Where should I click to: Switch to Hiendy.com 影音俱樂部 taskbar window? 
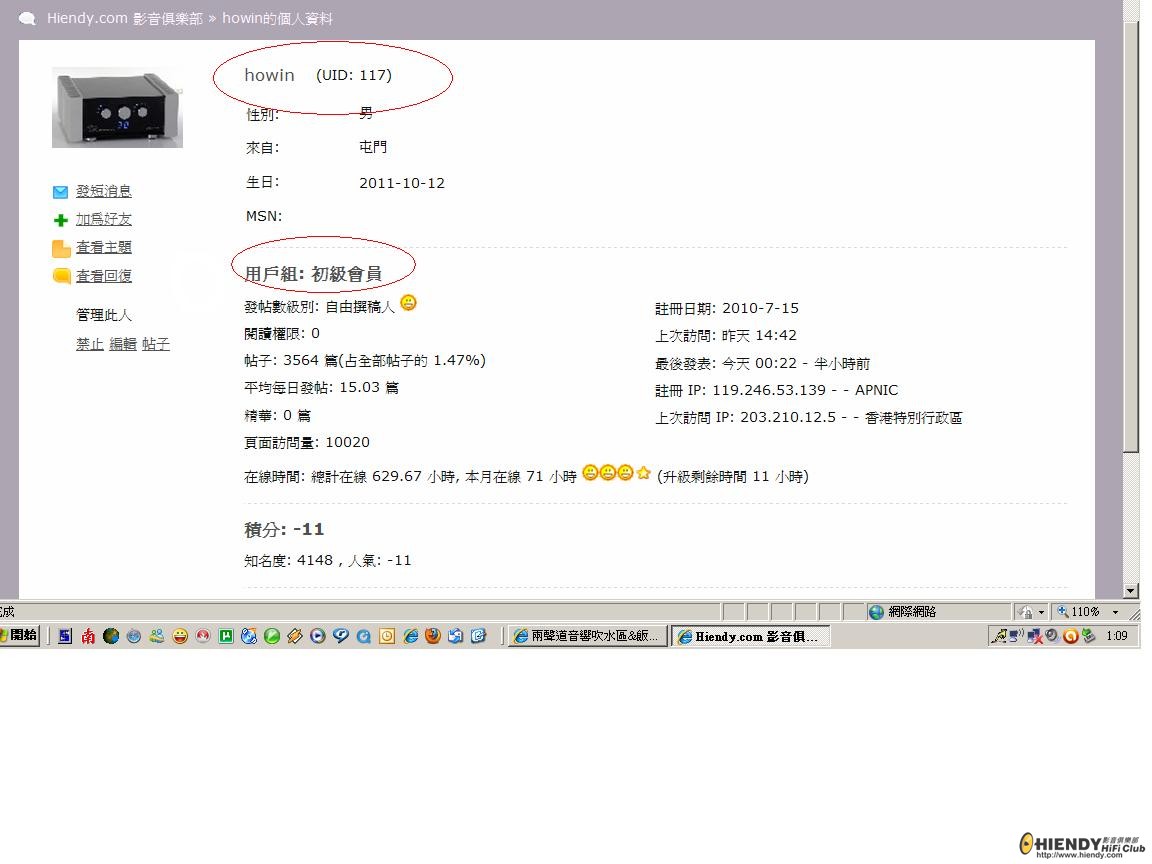click(x=751, y=636)
